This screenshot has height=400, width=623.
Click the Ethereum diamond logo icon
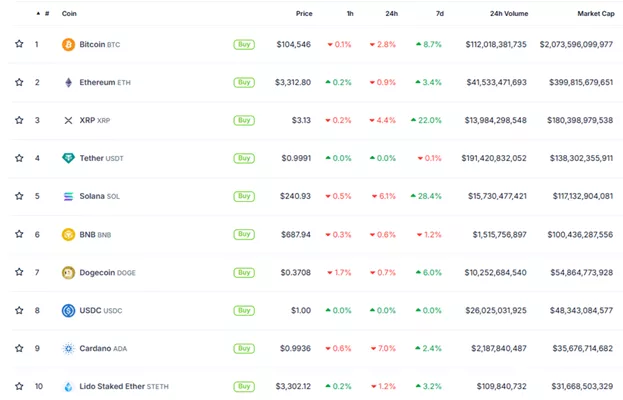pos(68,82)
